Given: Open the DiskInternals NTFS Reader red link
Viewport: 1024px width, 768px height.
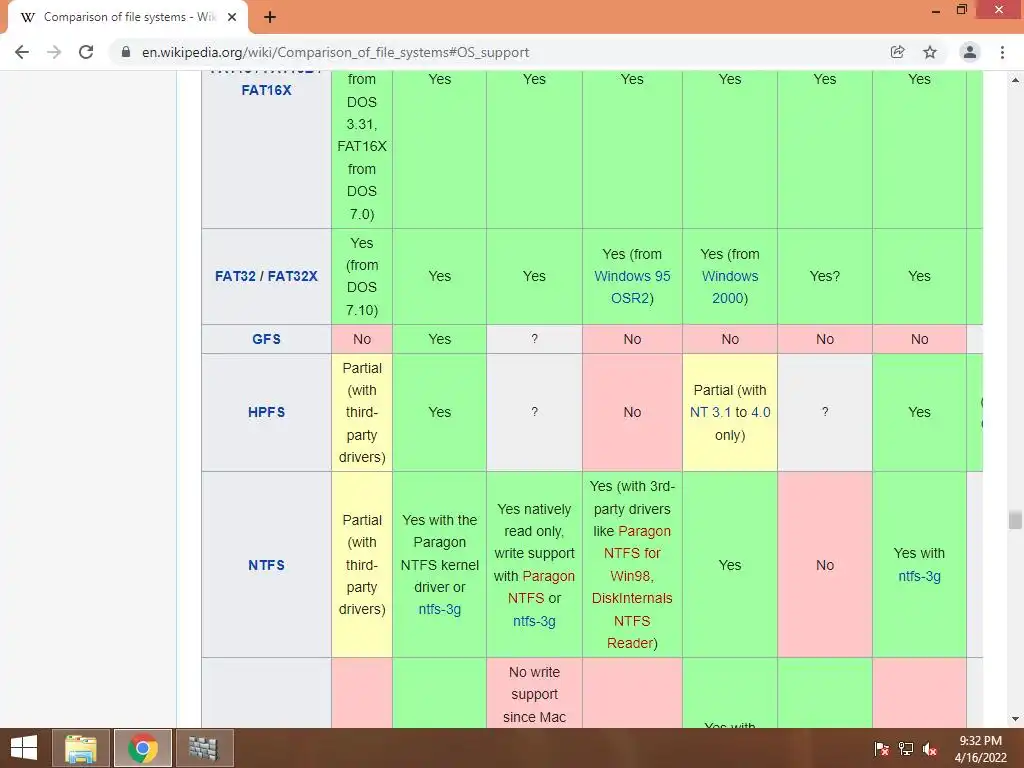Looking at the screenshot, I should (632, 620).
